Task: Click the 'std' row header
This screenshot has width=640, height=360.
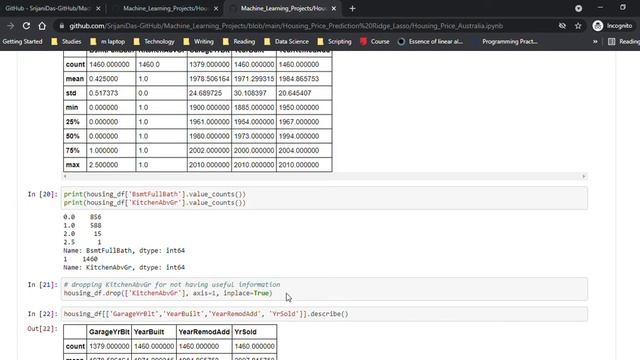Action: (x=75, y=93)
